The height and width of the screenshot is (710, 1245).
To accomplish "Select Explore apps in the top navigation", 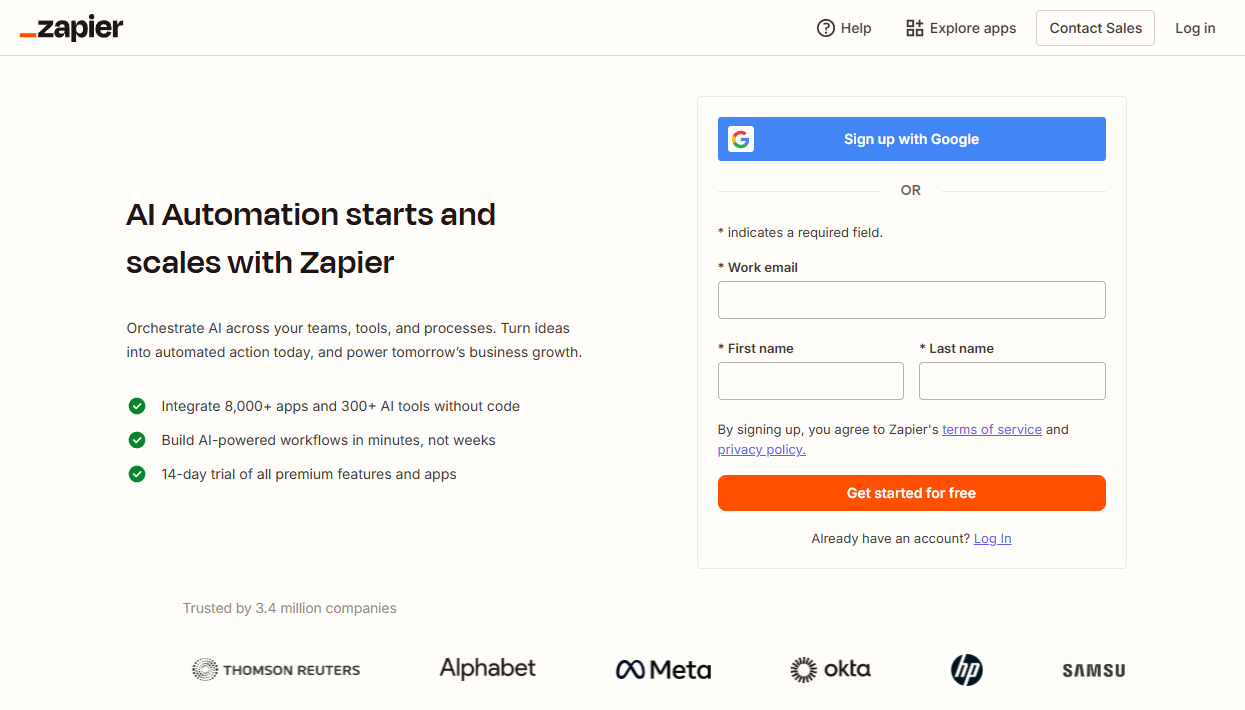I will [x=972, y=28].
